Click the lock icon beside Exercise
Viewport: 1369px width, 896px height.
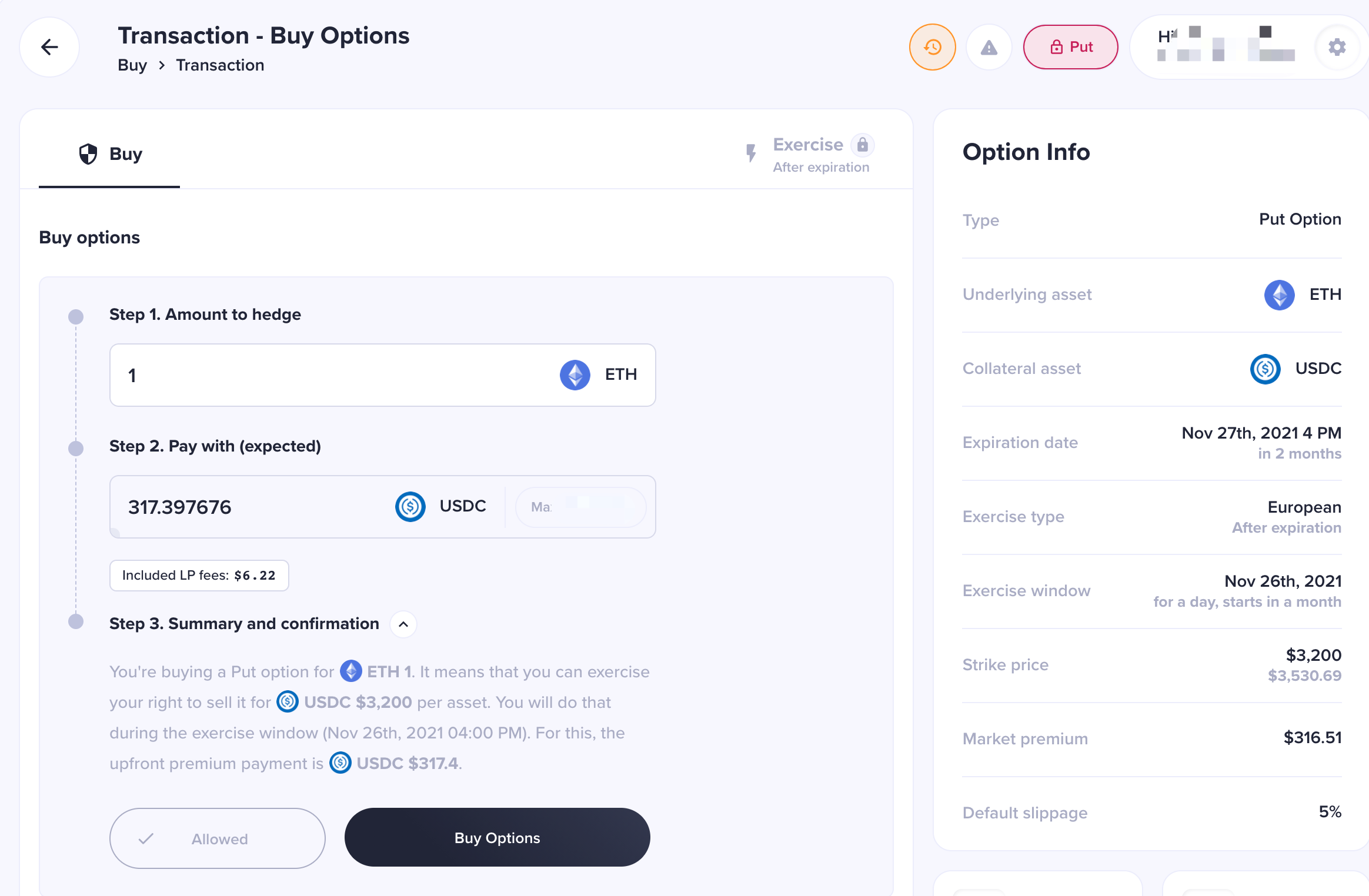863,145
